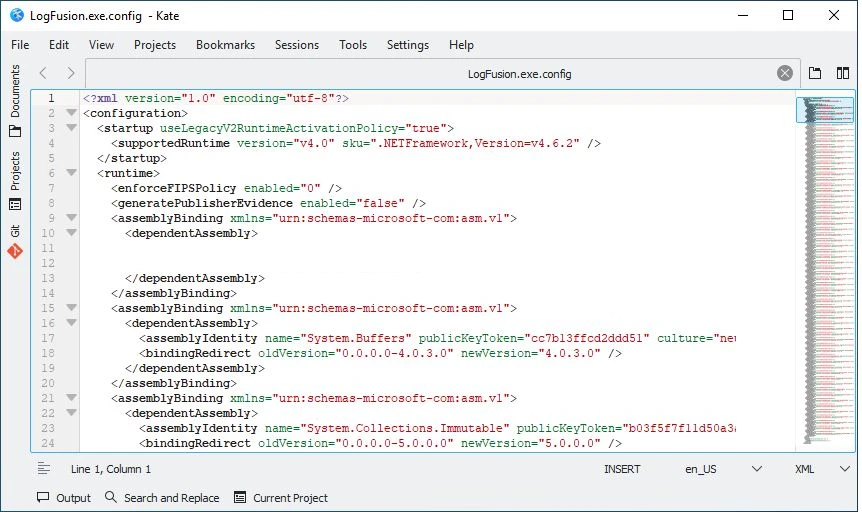This screenshot has height=512, width=862.
Task: Open the Current Project panel
Action: (x=281, y=498)
